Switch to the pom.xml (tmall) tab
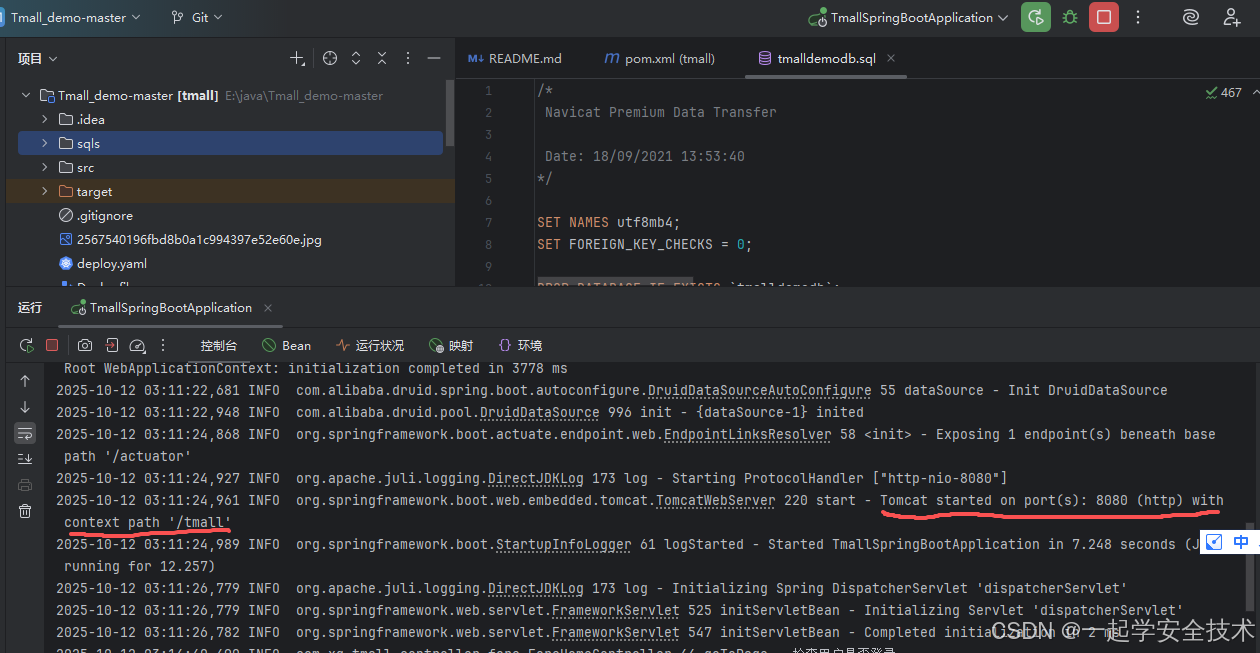The width and height of the screenshot is (1260, 653). coord(660,59)
